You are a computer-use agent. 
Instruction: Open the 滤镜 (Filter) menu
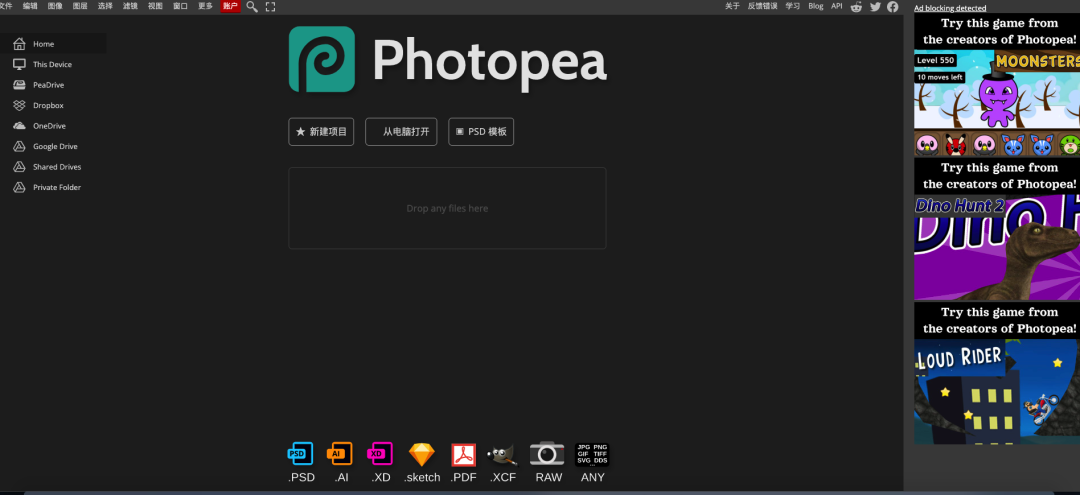point(130,6)
